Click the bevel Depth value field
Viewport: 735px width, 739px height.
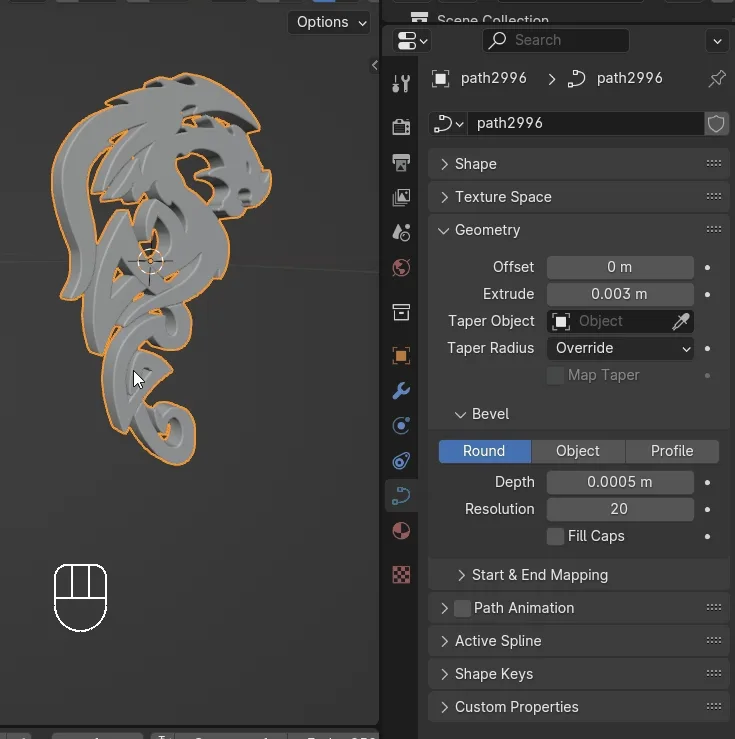coord(620,482)
